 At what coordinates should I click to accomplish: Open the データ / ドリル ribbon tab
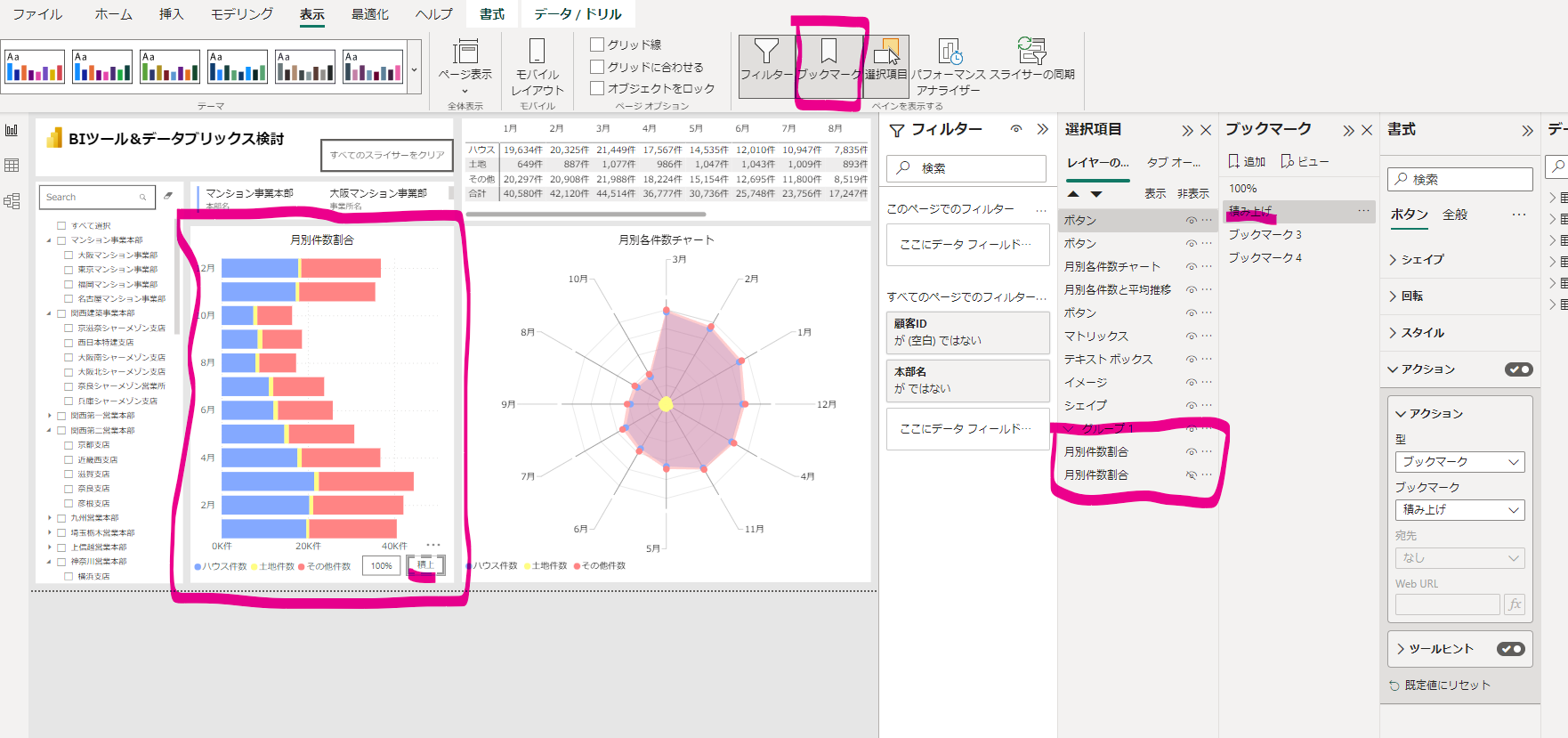point(578,14)
